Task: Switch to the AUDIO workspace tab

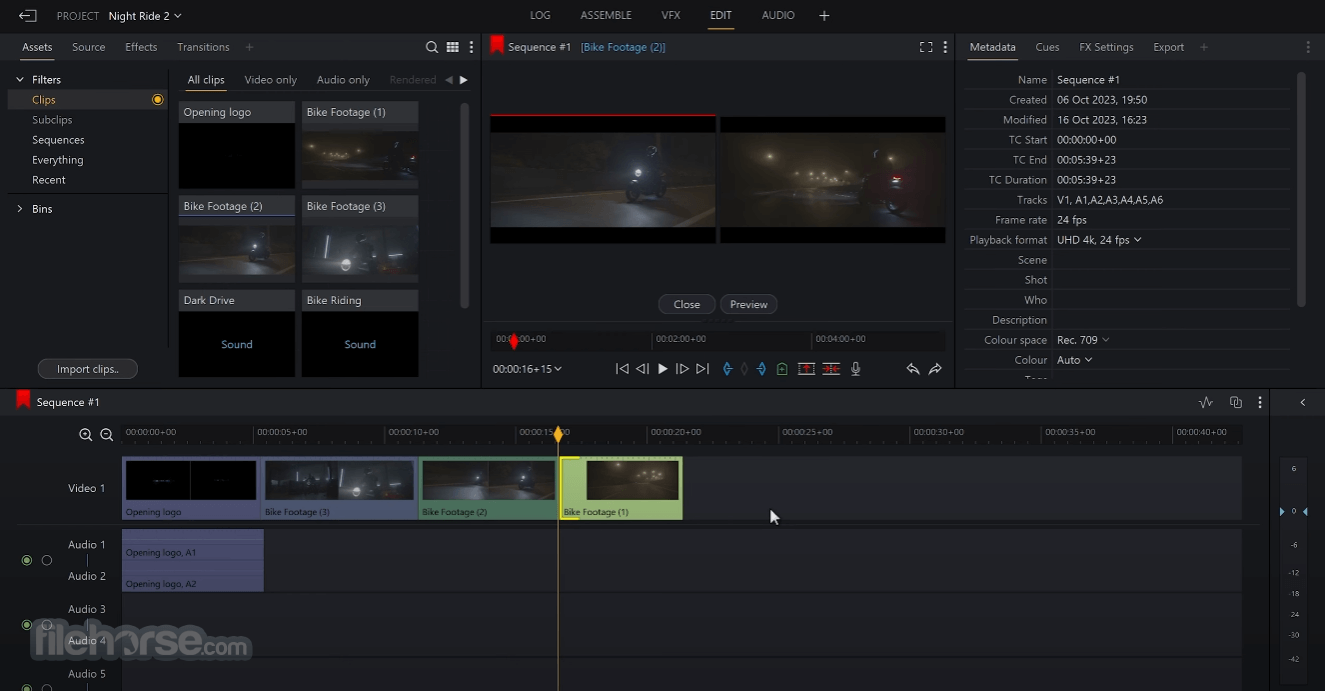Action: coord(778,15)
